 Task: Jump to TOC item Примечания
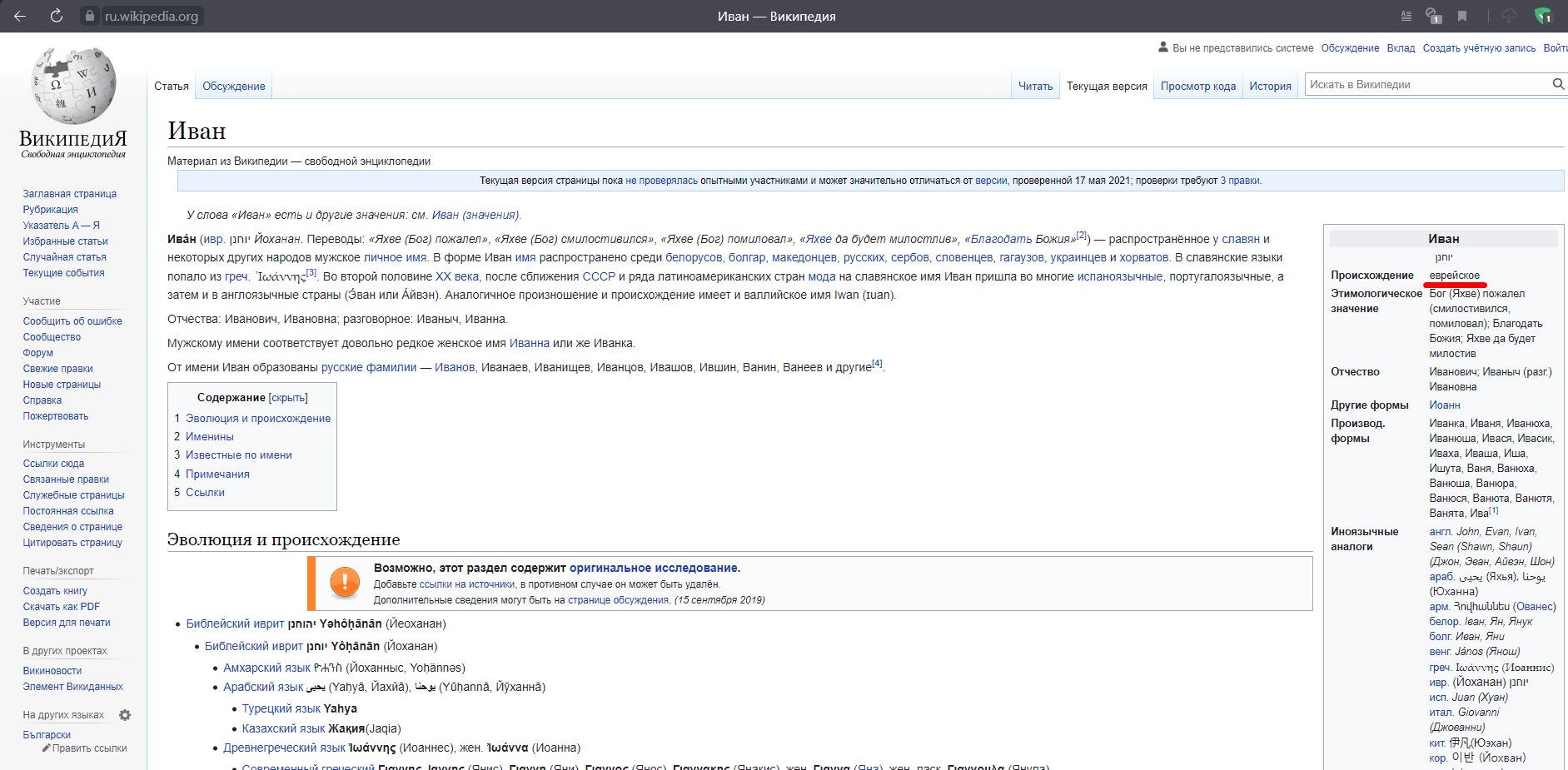(217, 474)
